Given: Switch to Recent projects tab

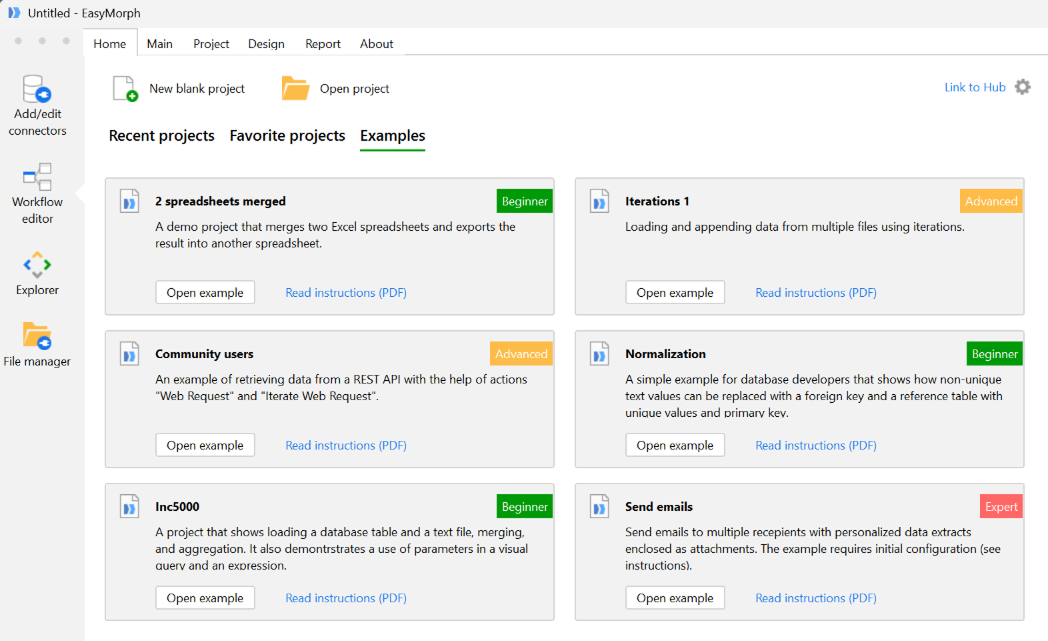Looking at the screenshot, I should 162,136.
